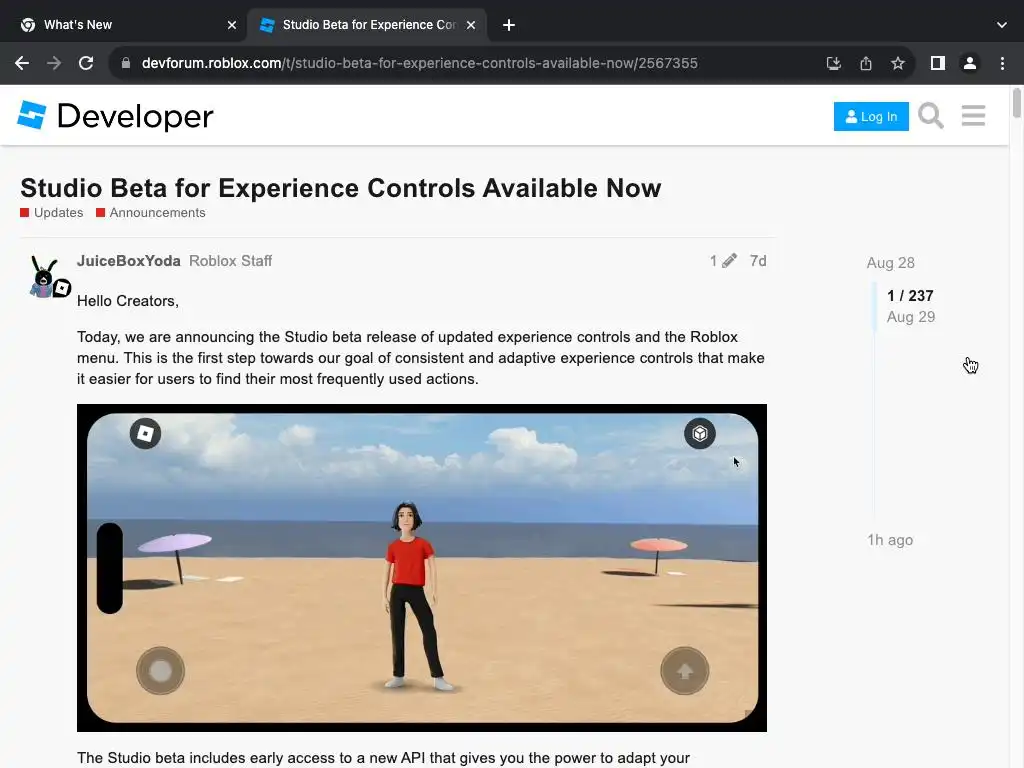Jump to the Aug 28 timeline start
Viewport: 1024px width, 768px height.
pyautogui.click(x=890, y=263)
